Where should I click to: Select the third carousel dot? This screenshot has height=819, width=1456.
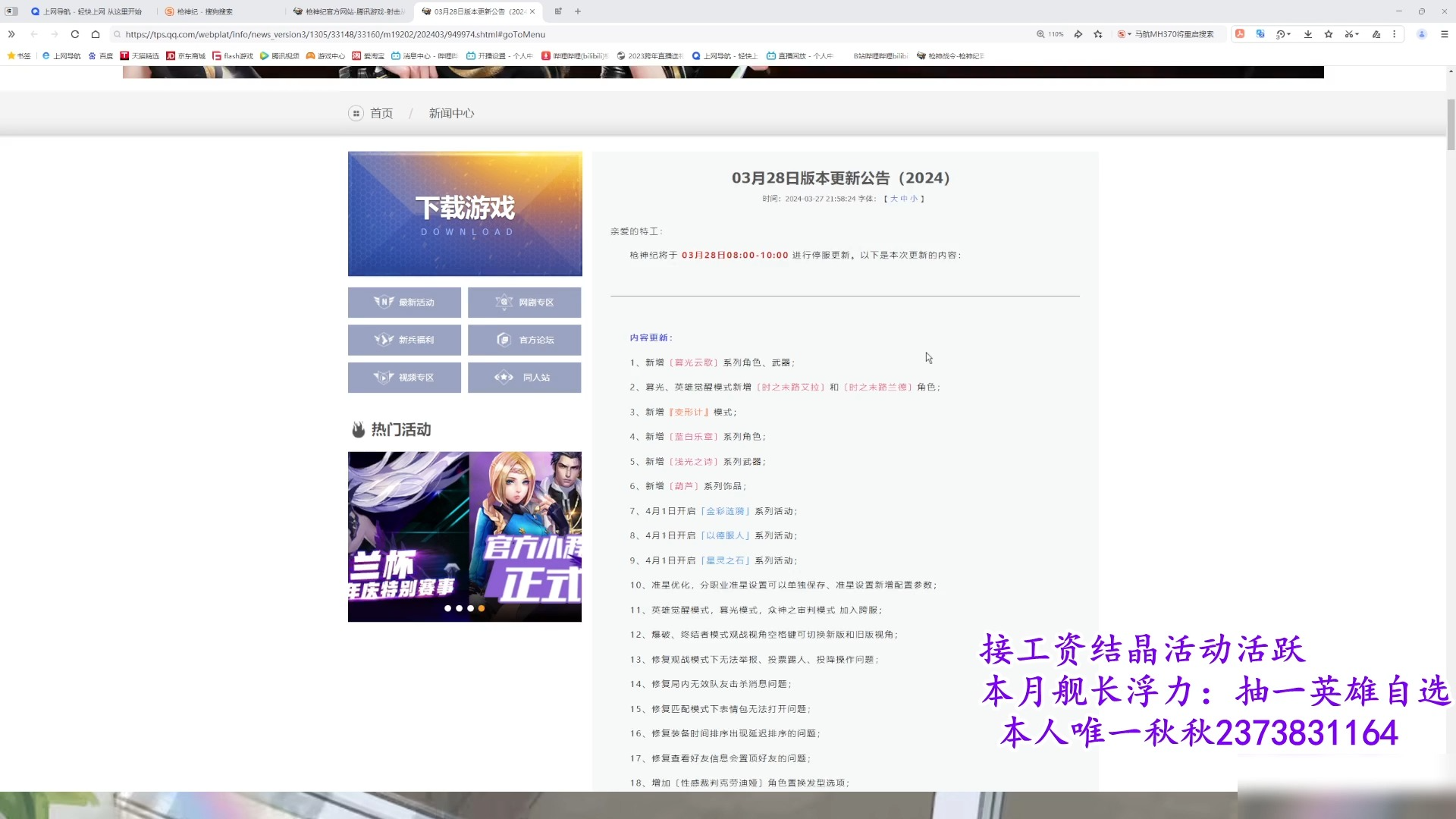[x=470, y=608]
